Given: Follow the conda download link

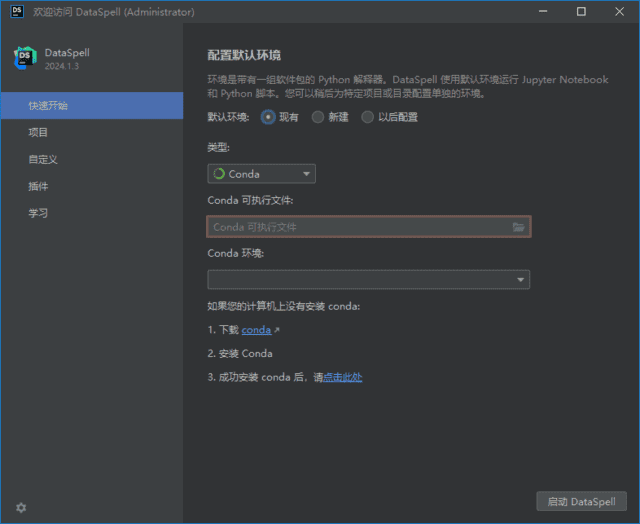Looking at the screenshot, I should [x=256, y=330].
